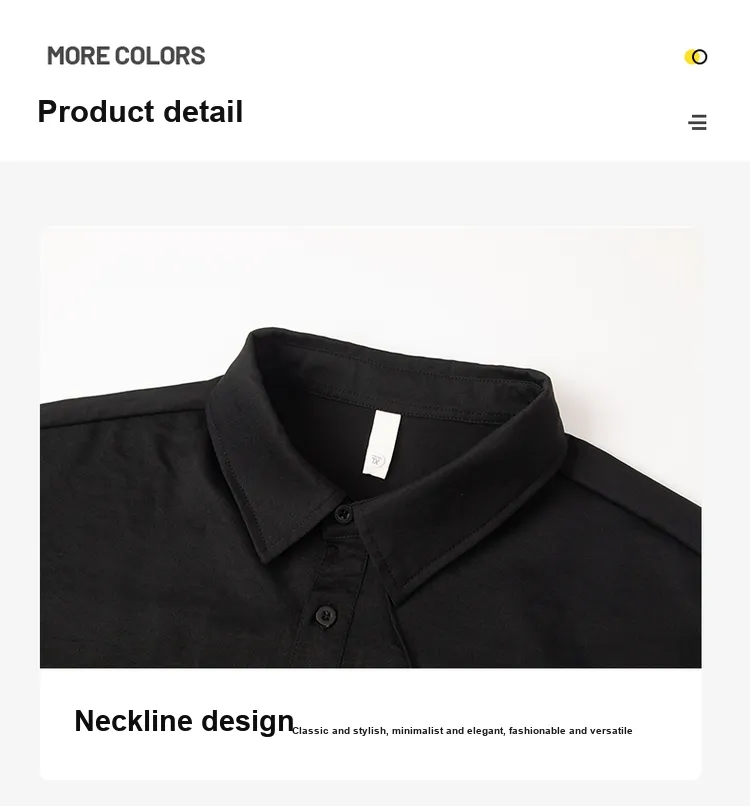This screenshot has width=750, height=806.
Task: Click the white size label inside collar
Action: tap(381, 444)
